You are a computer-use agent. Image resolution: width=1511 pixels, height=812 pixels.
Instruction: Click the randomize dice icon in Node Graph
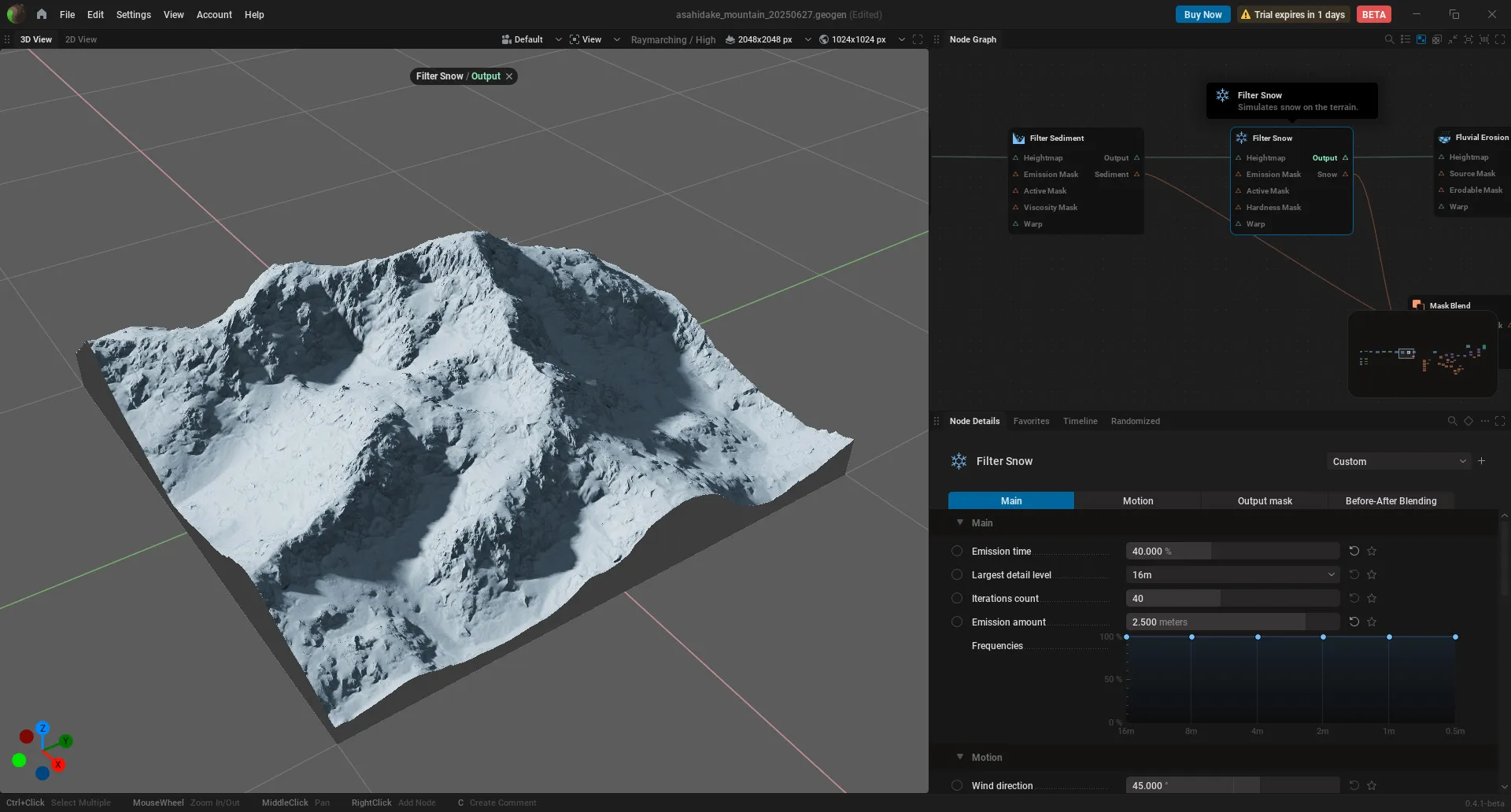[1437, 39]
